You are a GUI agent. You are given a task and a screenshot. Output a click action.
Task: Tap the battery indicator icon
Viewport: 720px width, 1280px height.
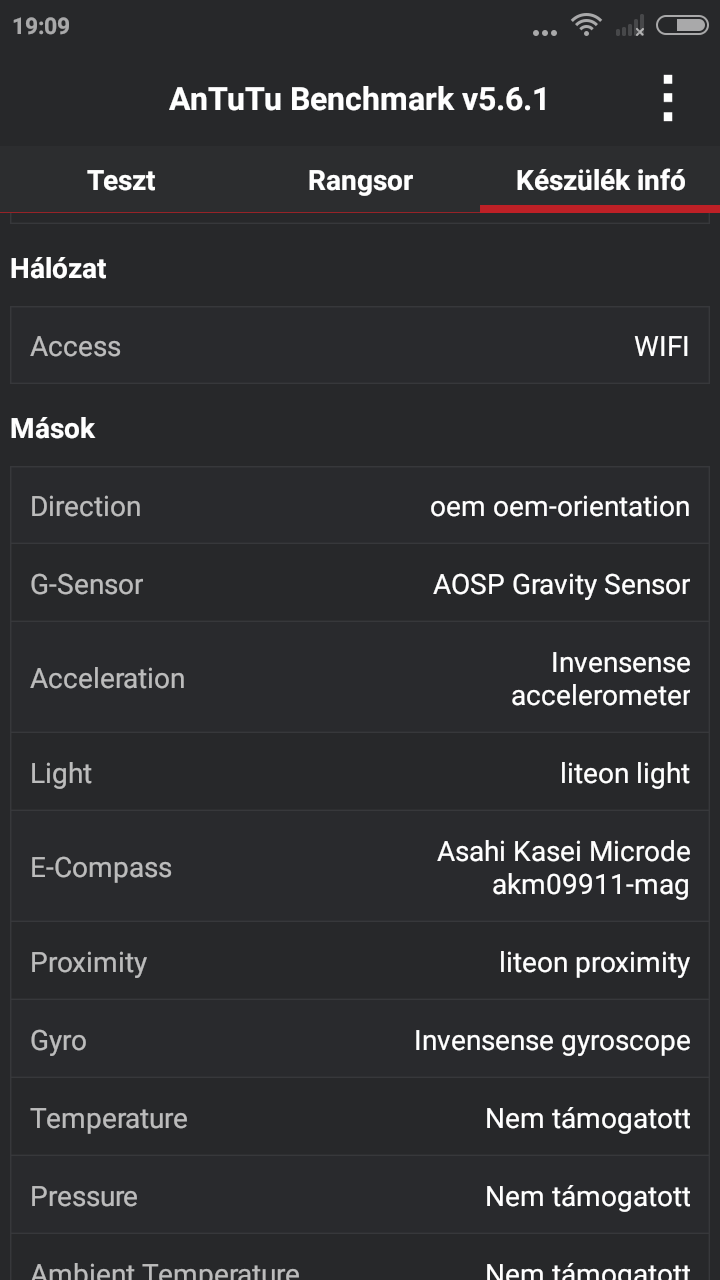[x=682, y=26]
